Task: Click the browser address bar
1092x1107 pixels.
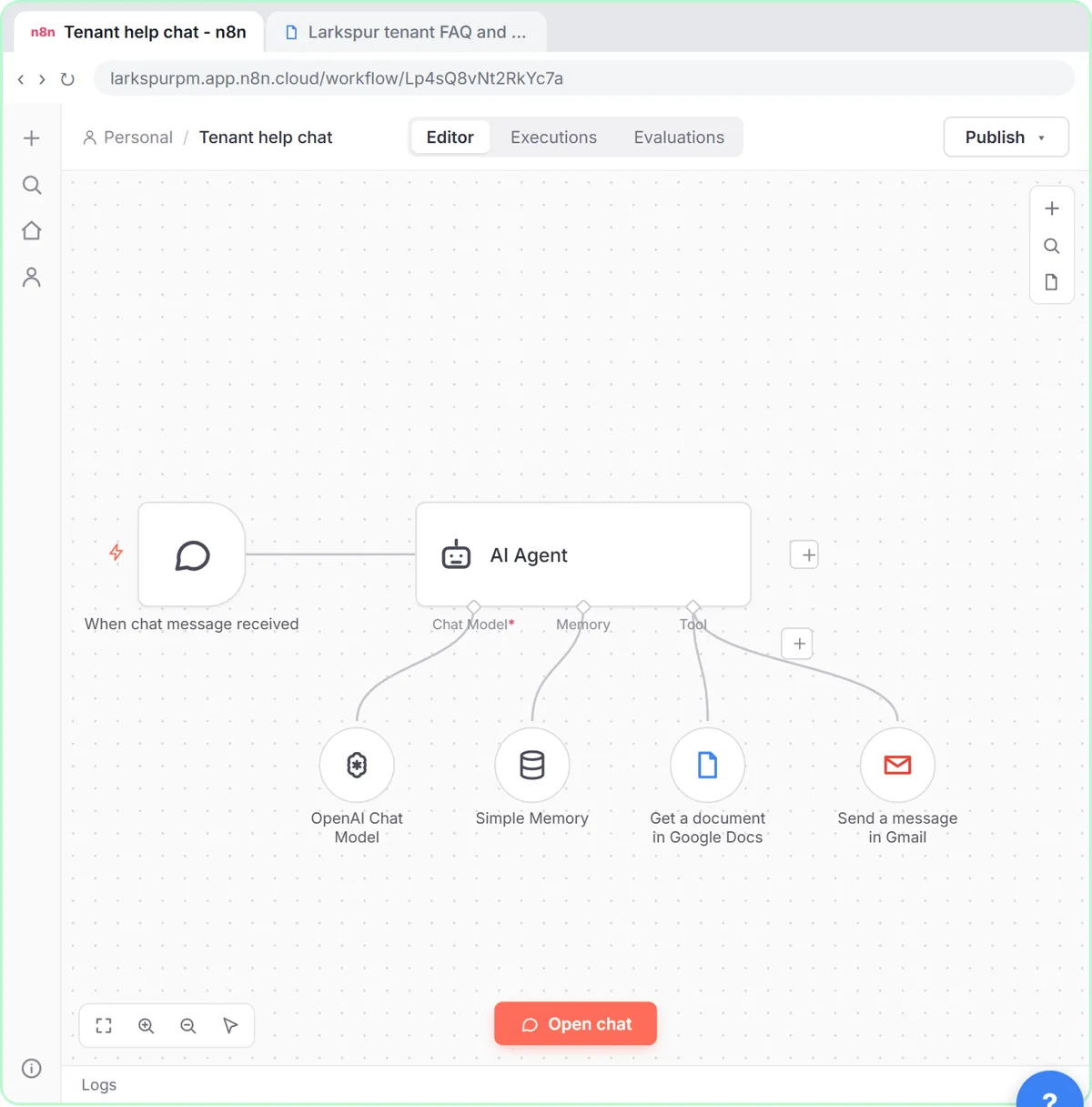Action: tap(584, 78)
